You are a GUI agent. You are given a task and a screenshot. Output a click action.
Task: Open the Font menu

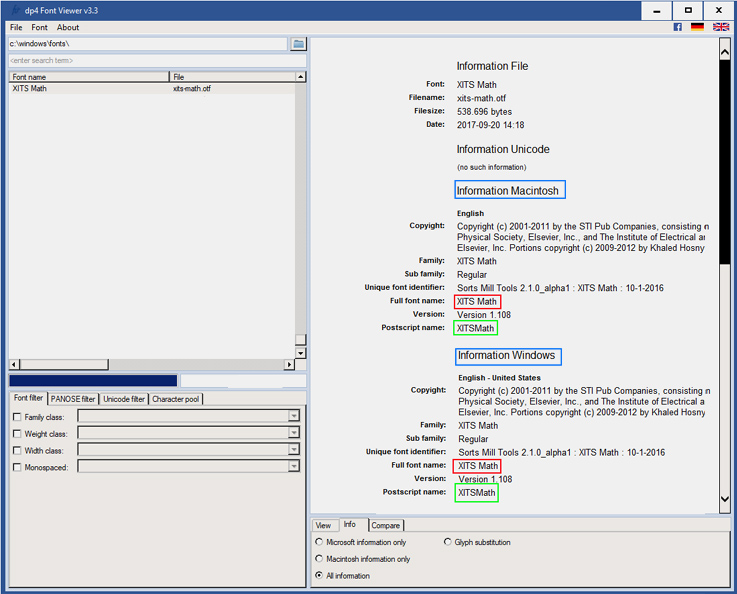pos(39,27)
